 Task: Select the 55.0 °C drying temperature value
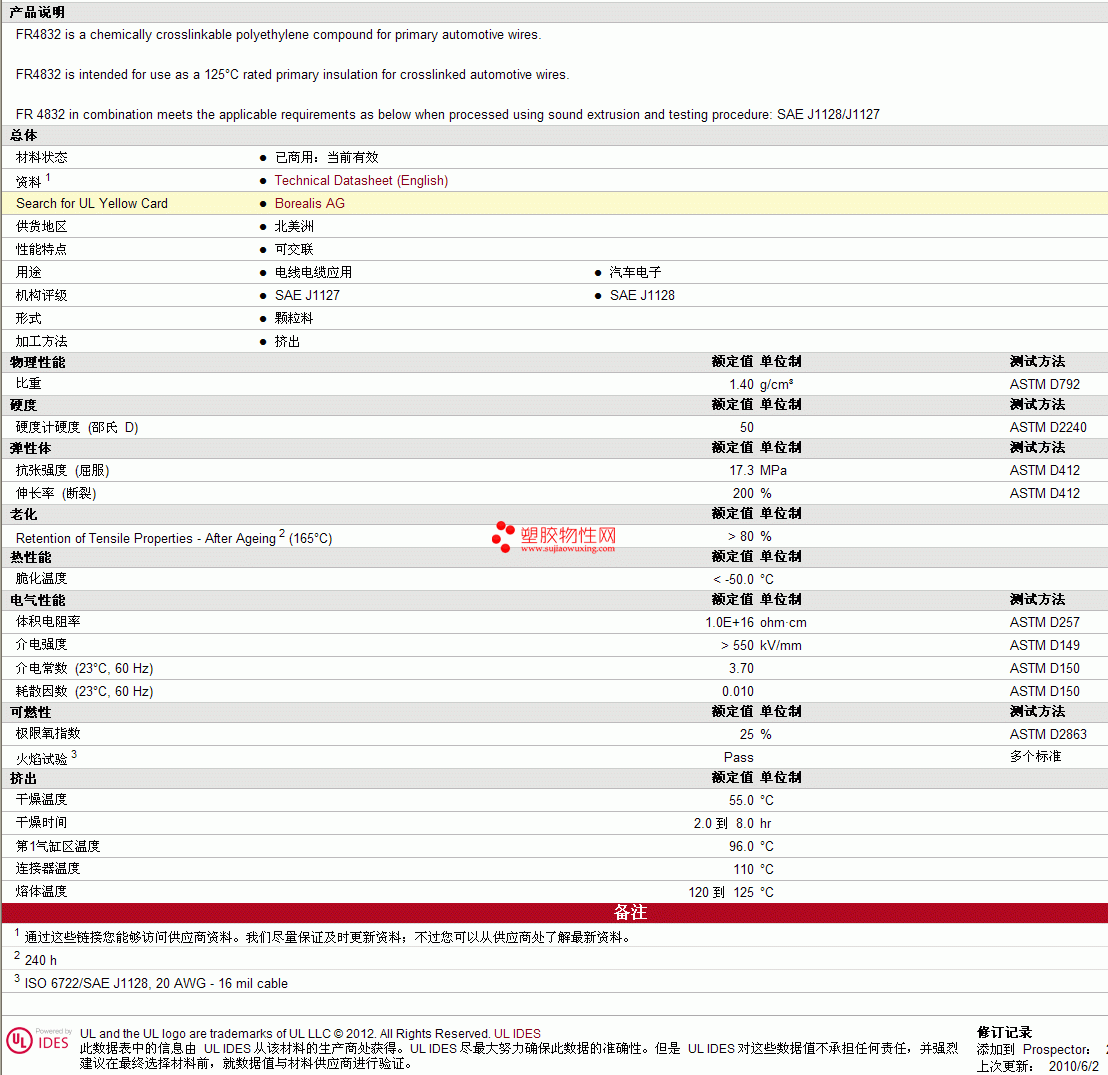[751, 801]
